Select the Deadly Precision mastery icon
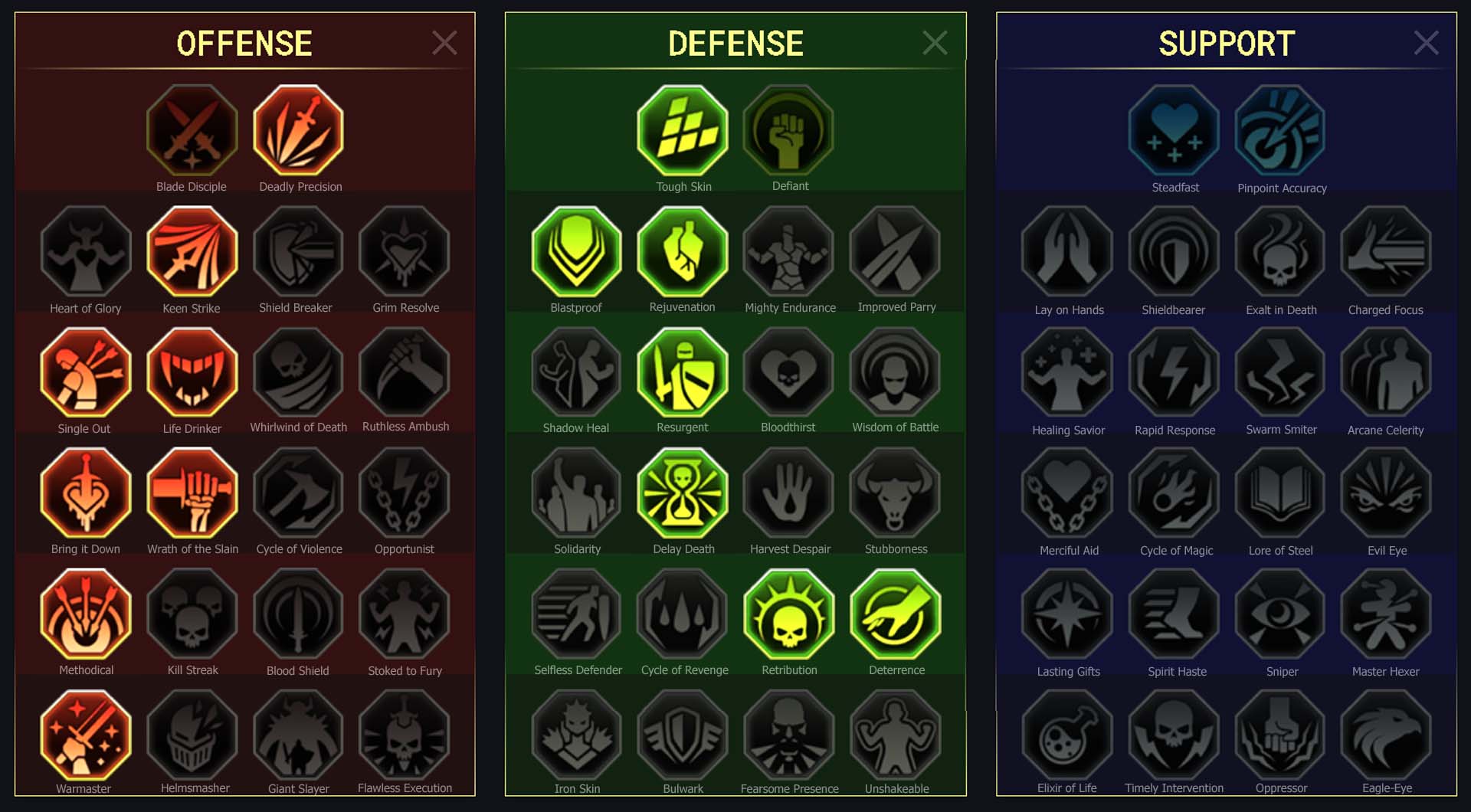This screenshot has width=1471, height=812. (298, 130)
